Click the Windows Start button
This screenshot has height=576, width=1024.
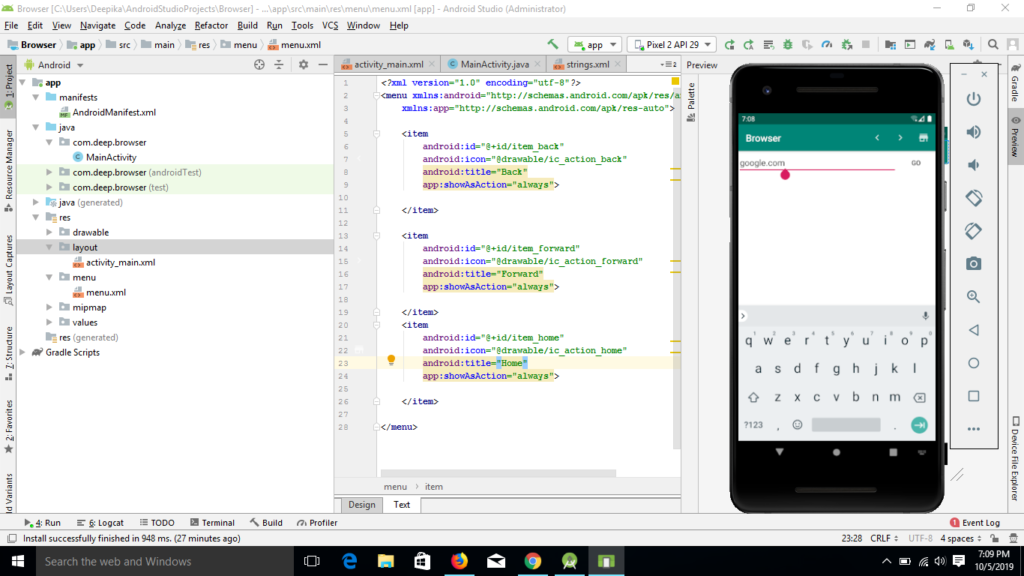pyautogui.click(x=18, y=561)
